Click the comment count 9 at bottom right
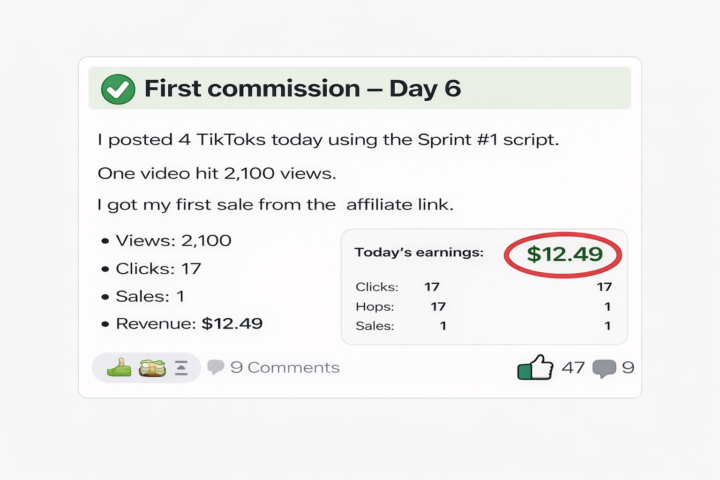Image resolution: width=720 pixels, height=480 pixels. coord(628,367)
